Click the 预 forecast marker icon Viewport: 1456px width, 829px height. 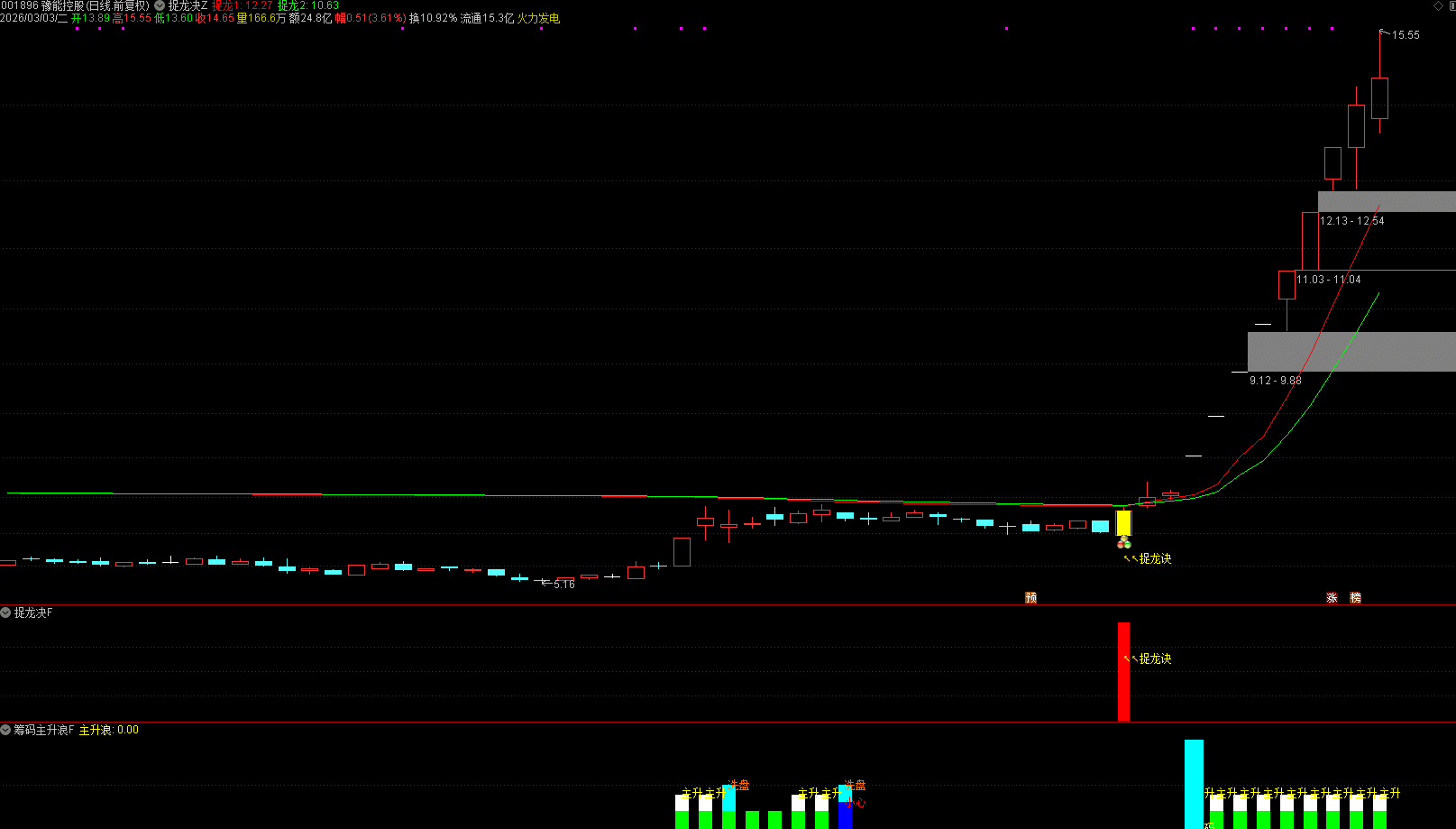(1030, 598)
